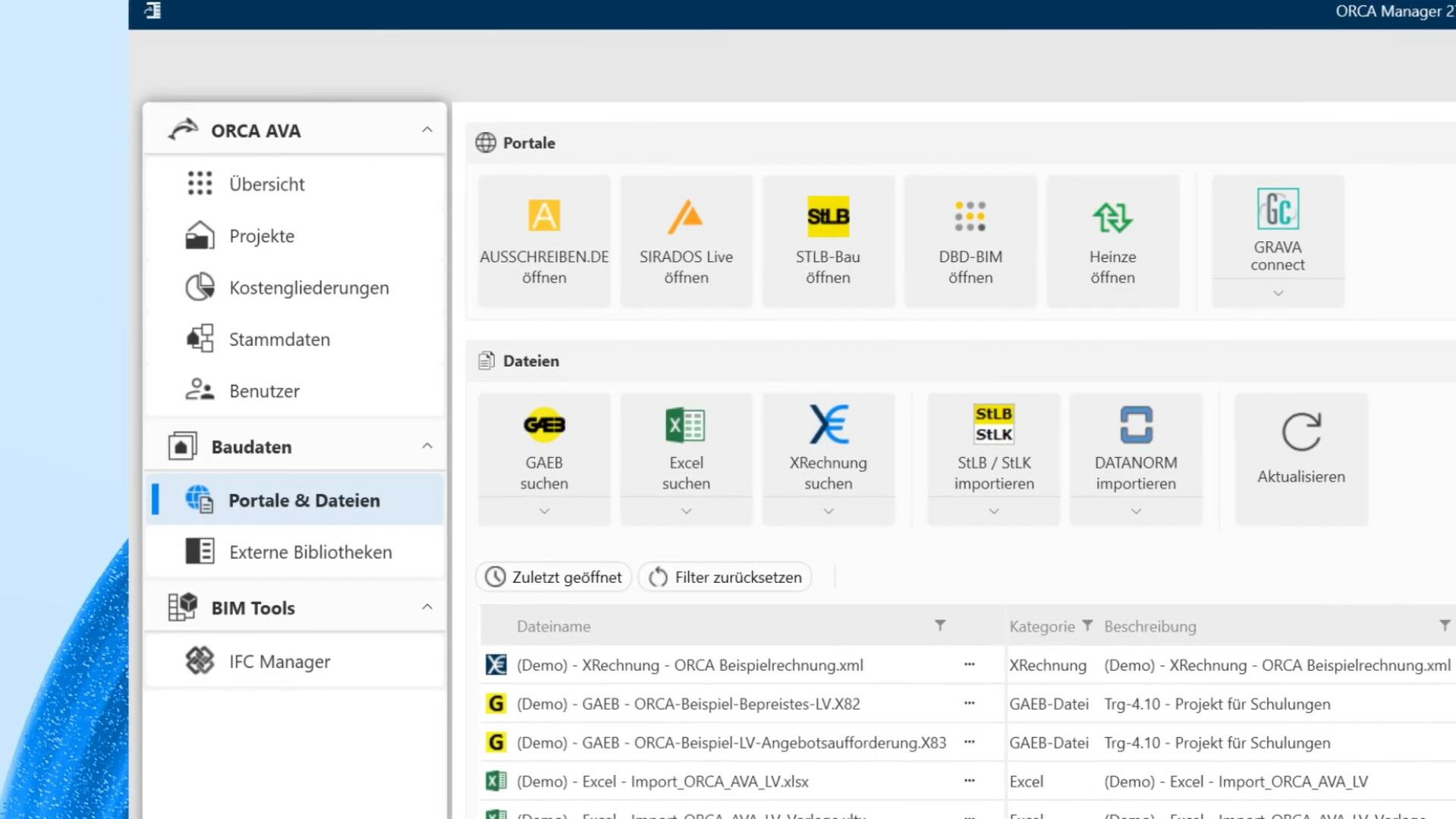
Task: Click Zuletzt geöffnet filter button
Action: coord(553,577)
